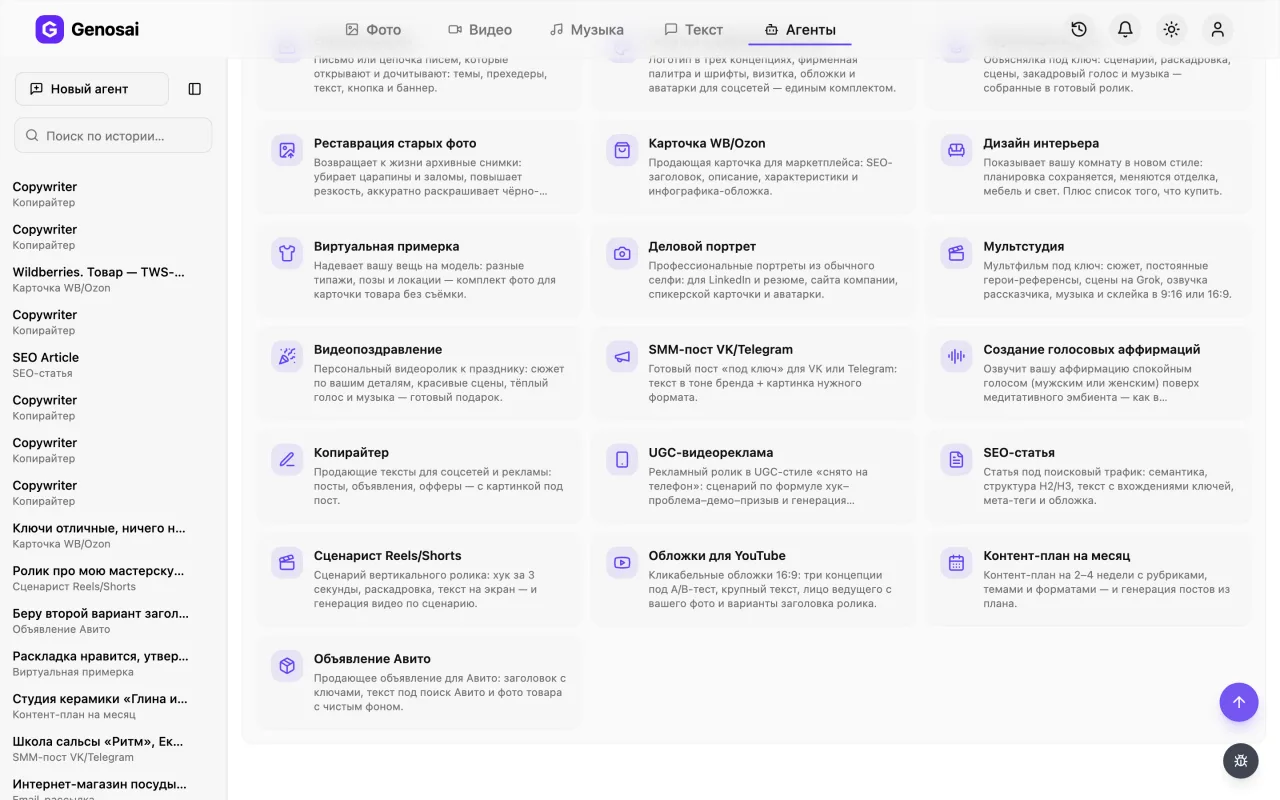Select the Объявление Авито agent card
The width and height of the screenshot is (1280, 800).
coord(419,682)
